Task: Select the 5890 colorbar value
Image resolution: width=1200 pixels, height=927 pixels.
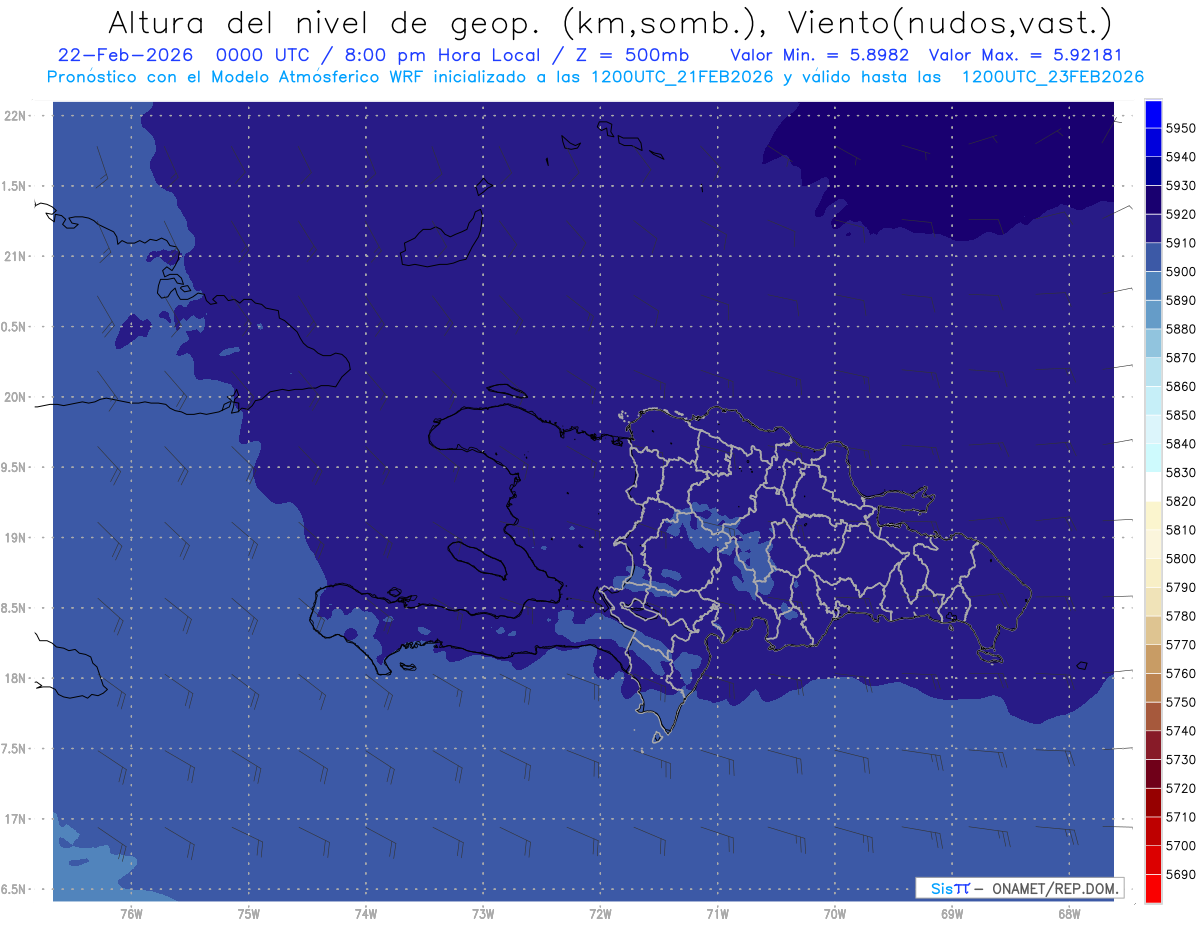Action: pyautogui.click(x=1181, y=300)
